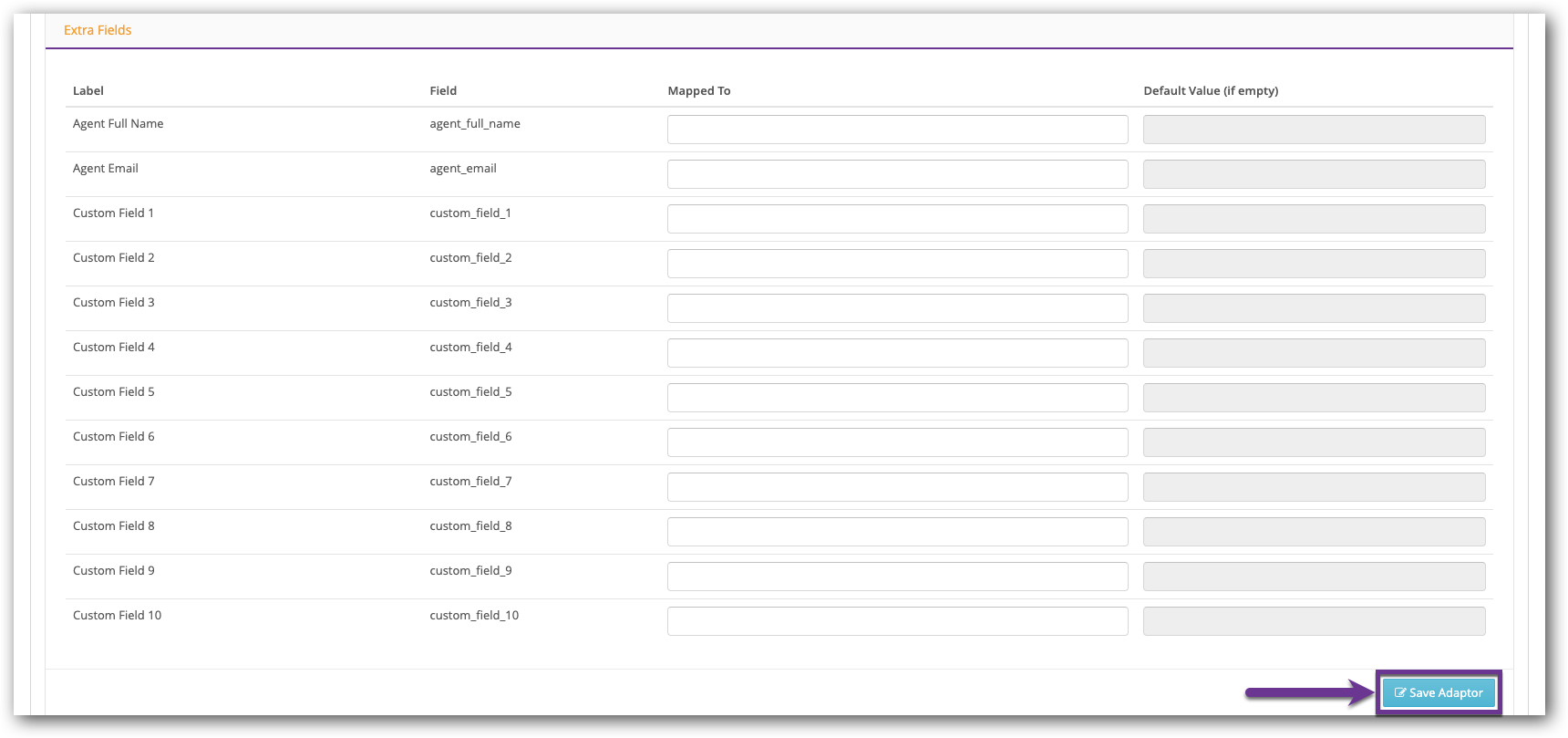Click Default Value field for Custom Field 10
1568x738 pixels.
(x=1315, y=621)
